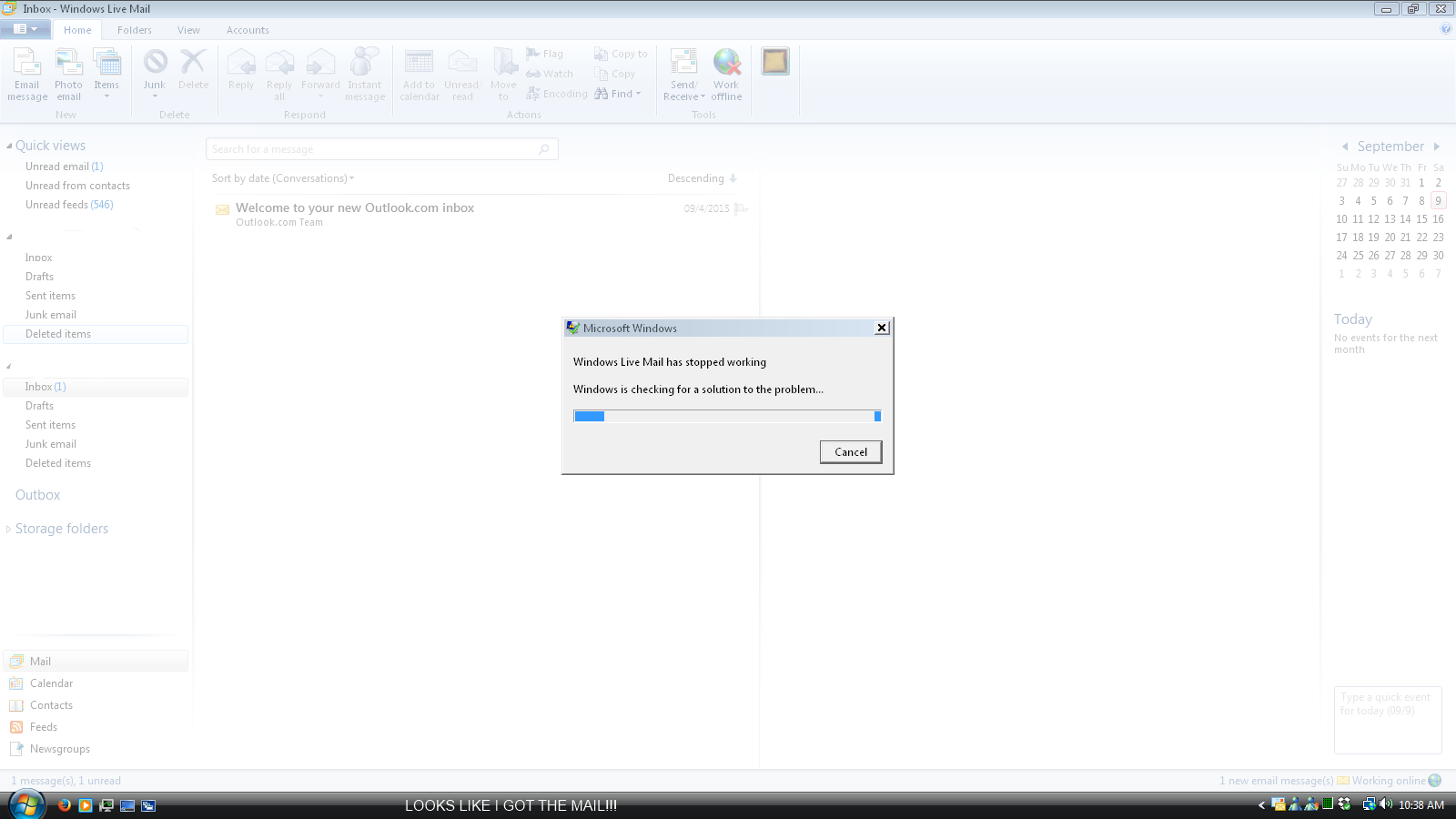Go to the next month after September
The image size is (1456, 819).
[1437, 147]
